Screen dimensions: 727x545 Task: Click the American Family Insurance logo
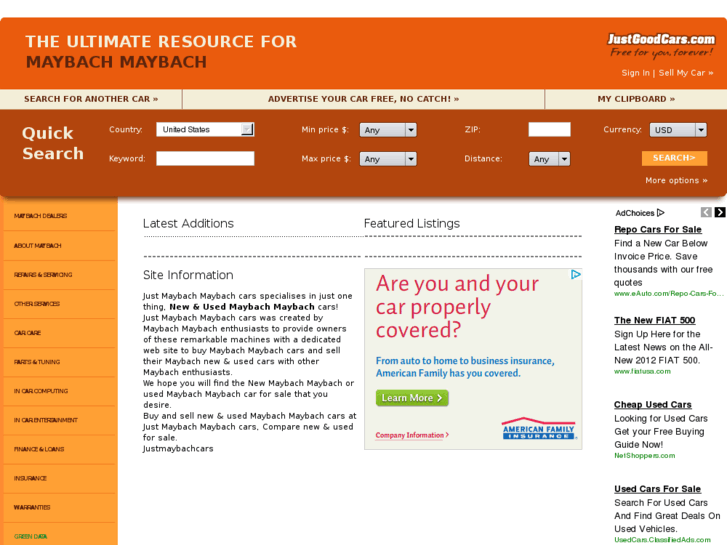point(539,429)
